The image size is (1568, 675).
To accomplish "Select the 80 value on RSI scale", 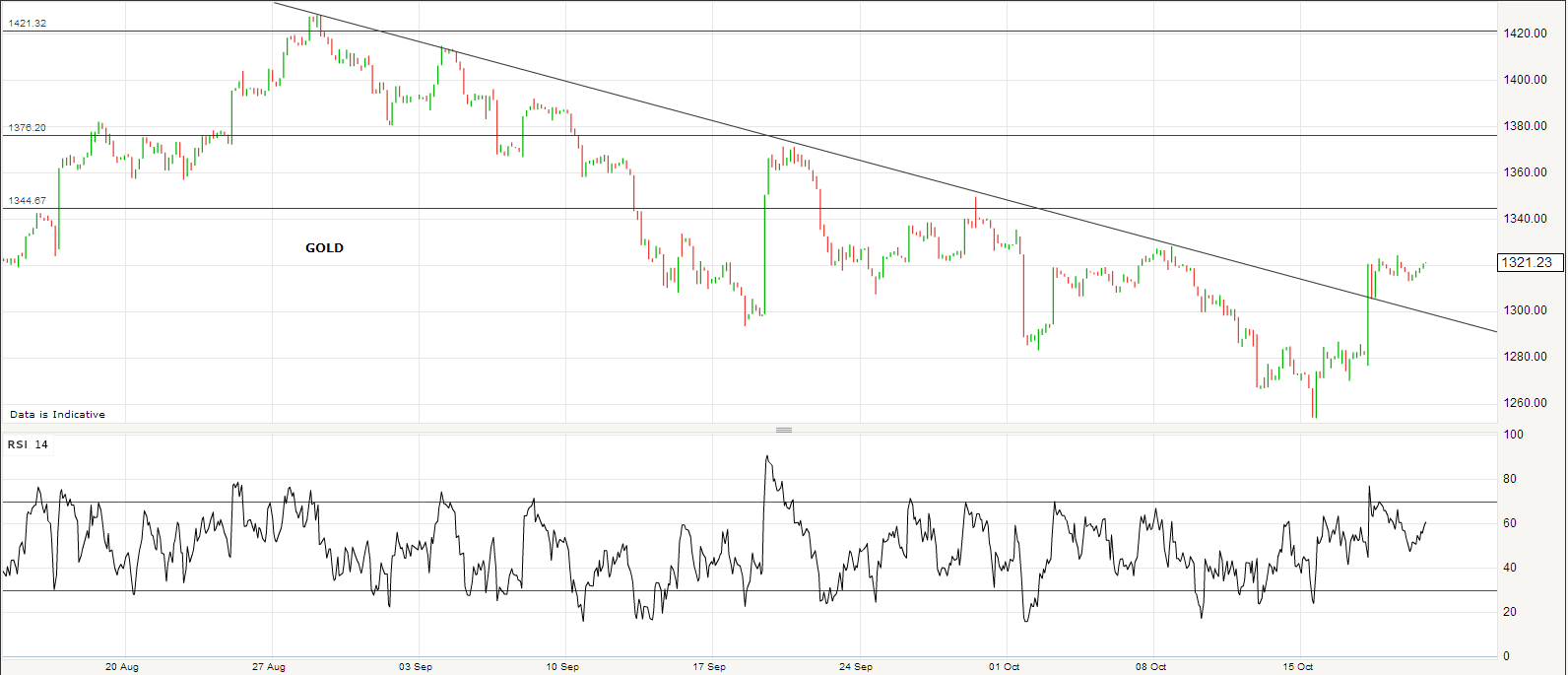I will tap(1510, 480).
